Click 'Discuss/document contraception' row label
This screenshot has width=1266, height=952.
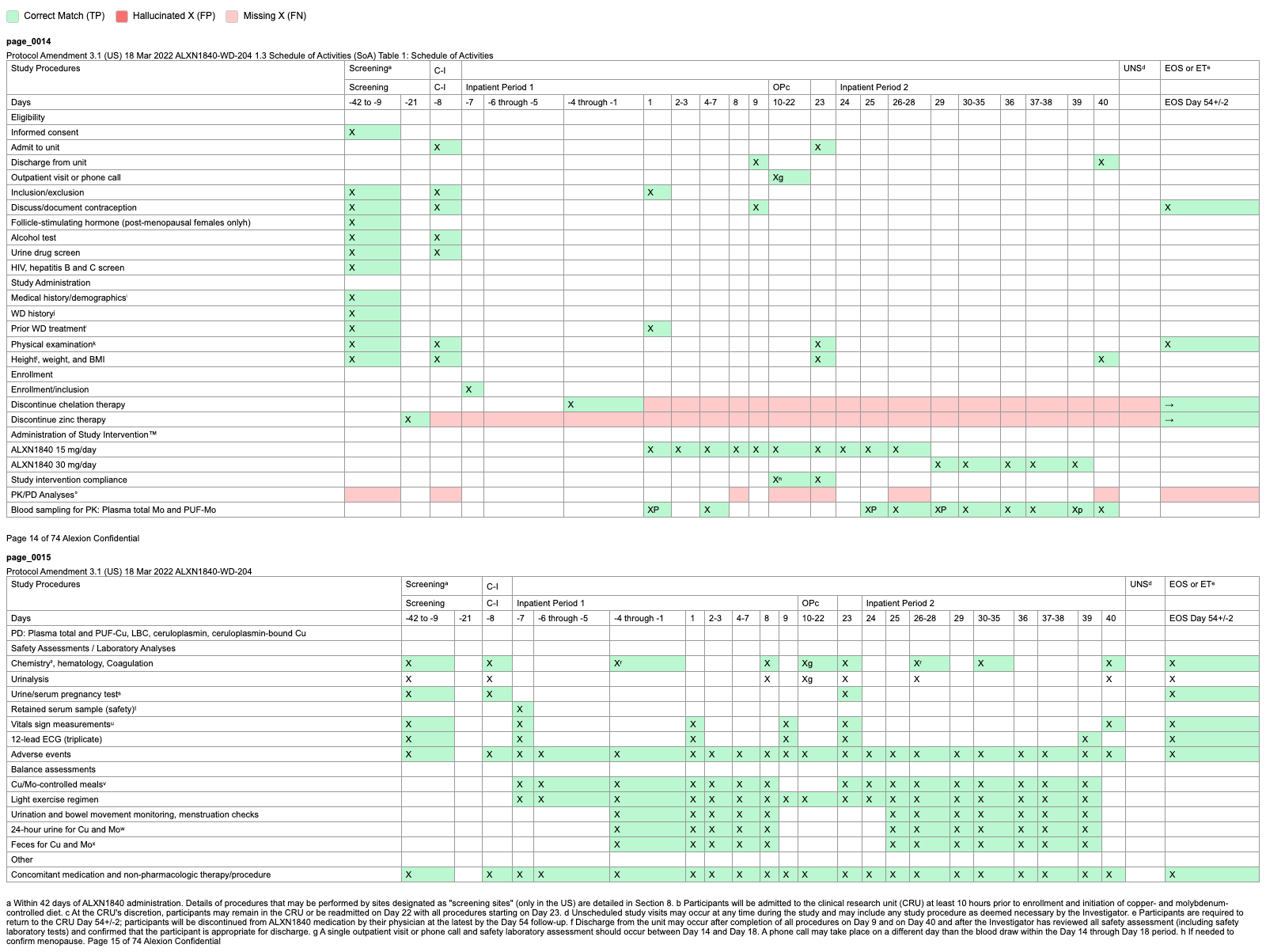[74, 207]
